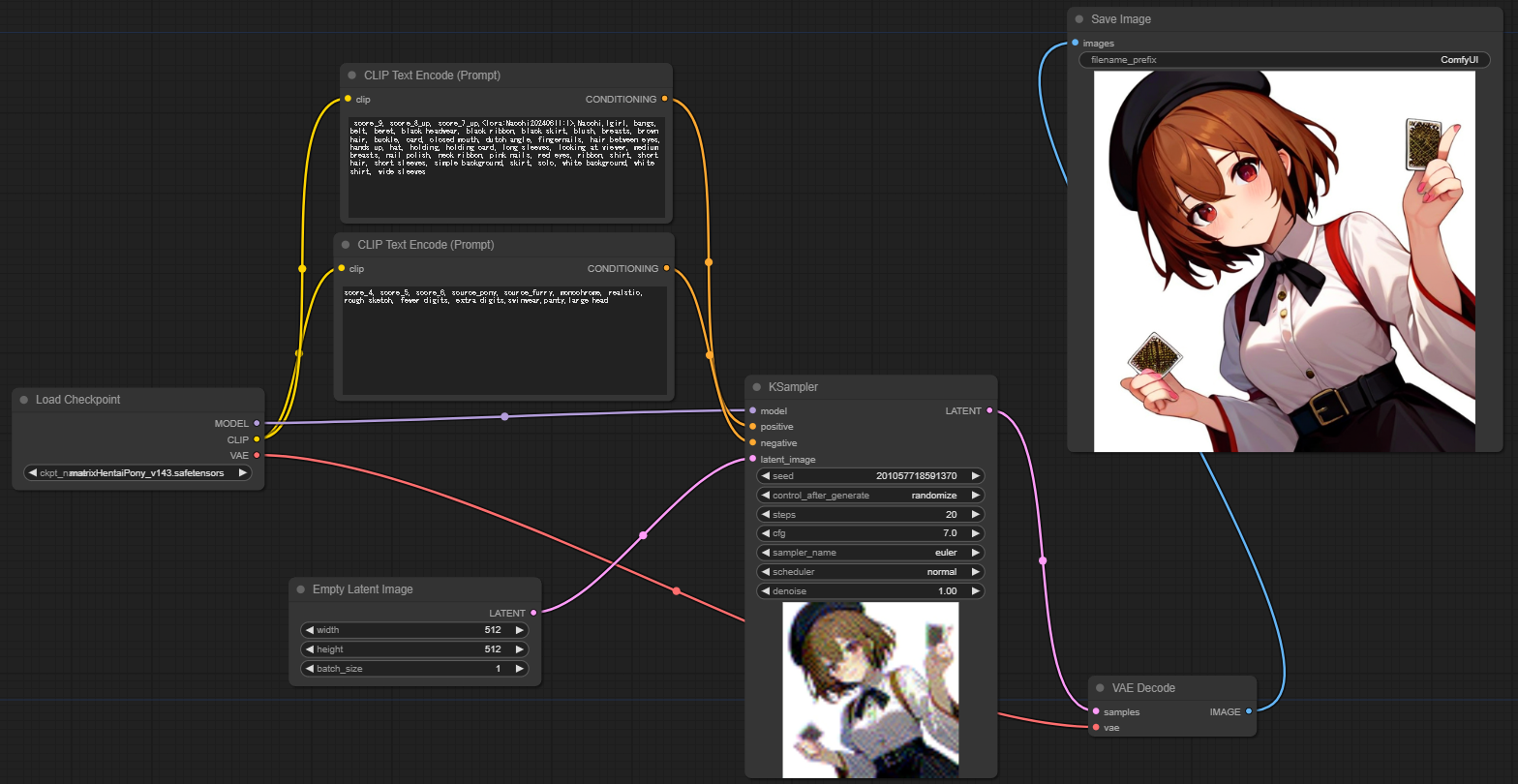Click the KSampler LATENT output socket
Viewport: 1518px width, 784px height.
[989, 410]
